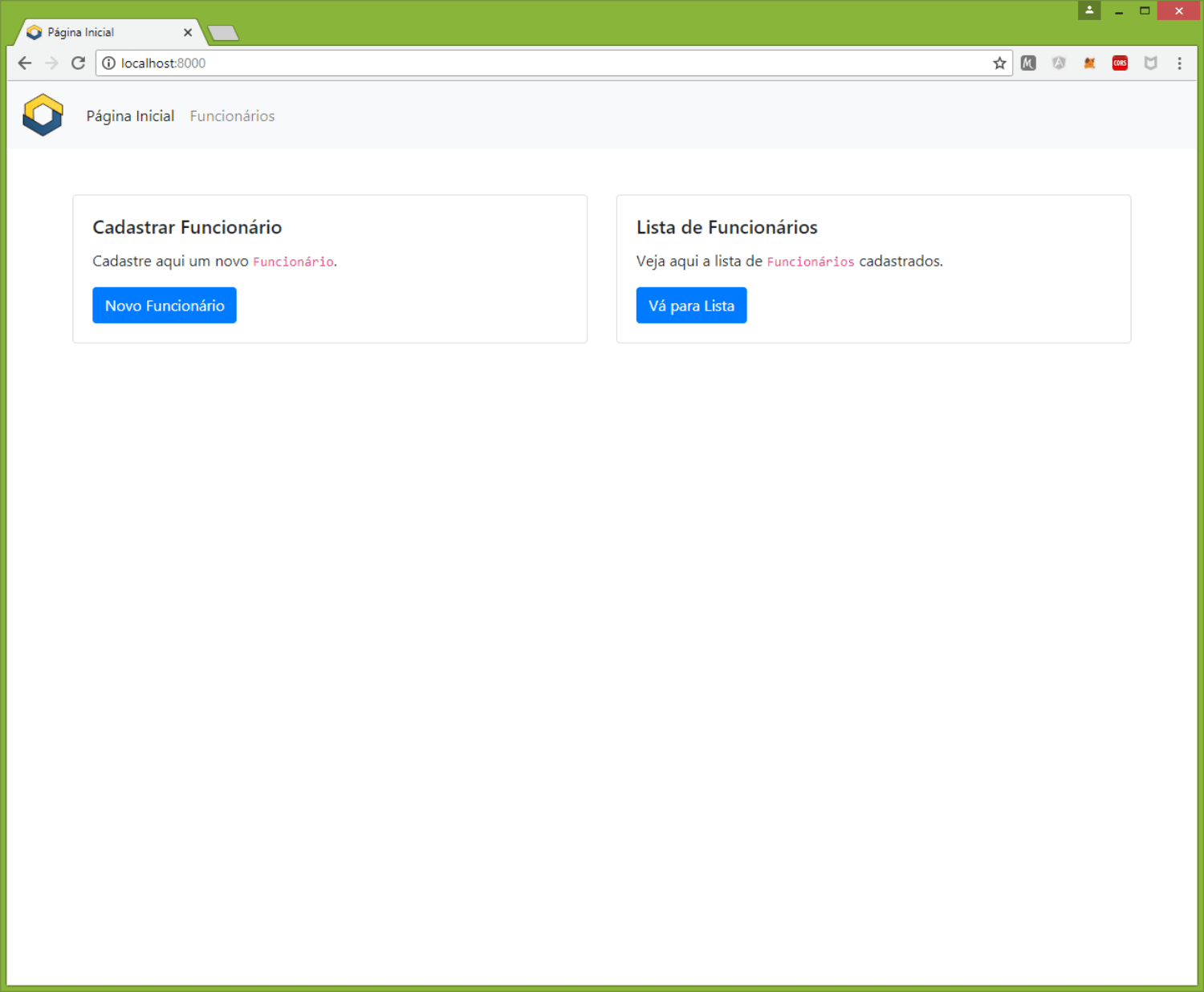
Task: Open the gray M extension icon
Action: click(1028, 63)
